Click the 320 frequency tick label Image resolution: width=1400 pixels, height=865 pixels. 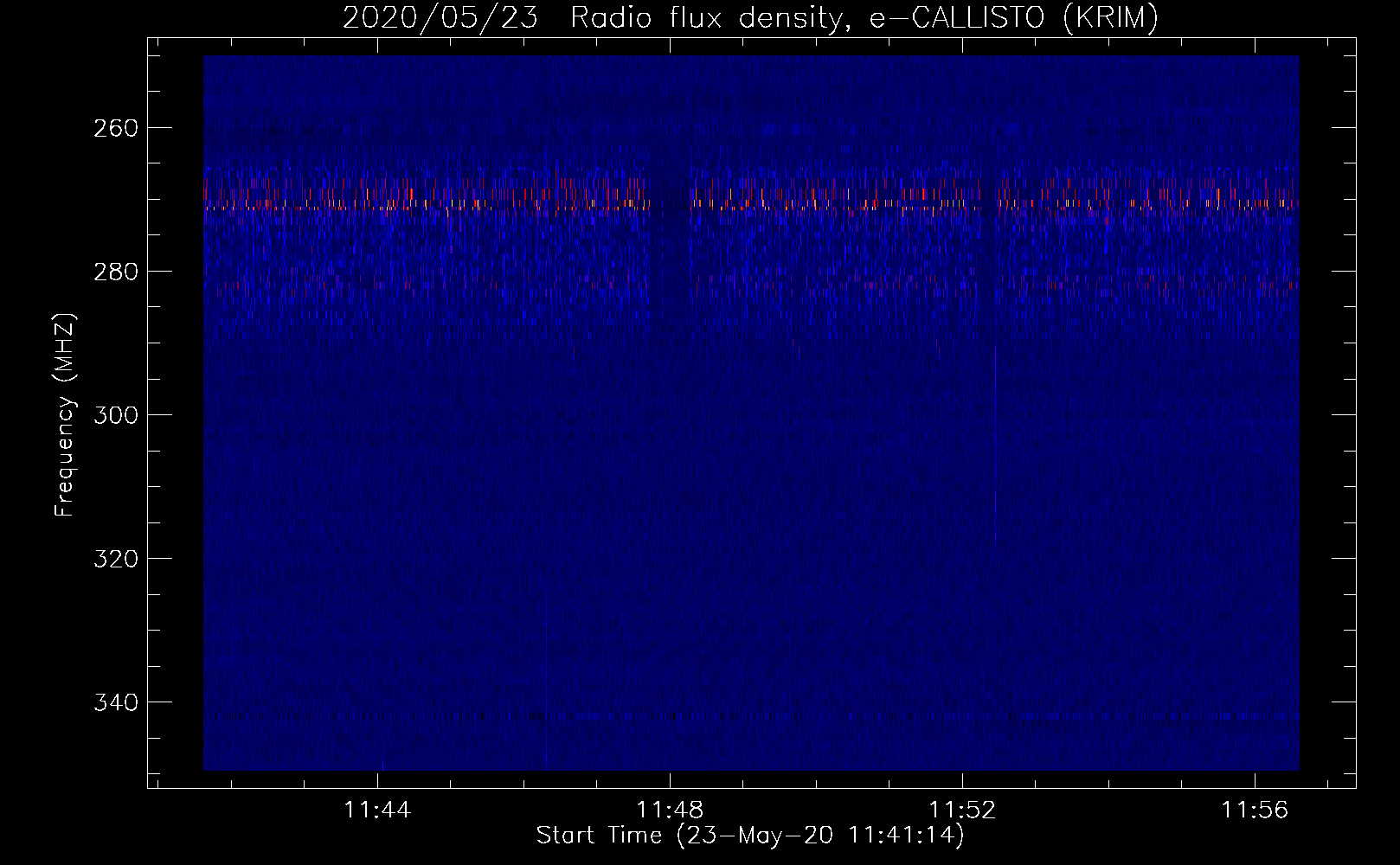pos(114,559)
